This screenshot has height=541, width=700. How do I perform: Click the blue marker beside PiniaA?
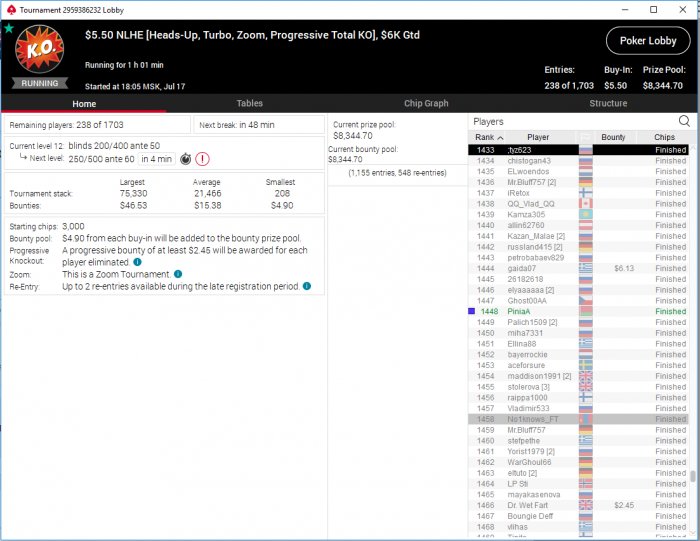[471, 311]
